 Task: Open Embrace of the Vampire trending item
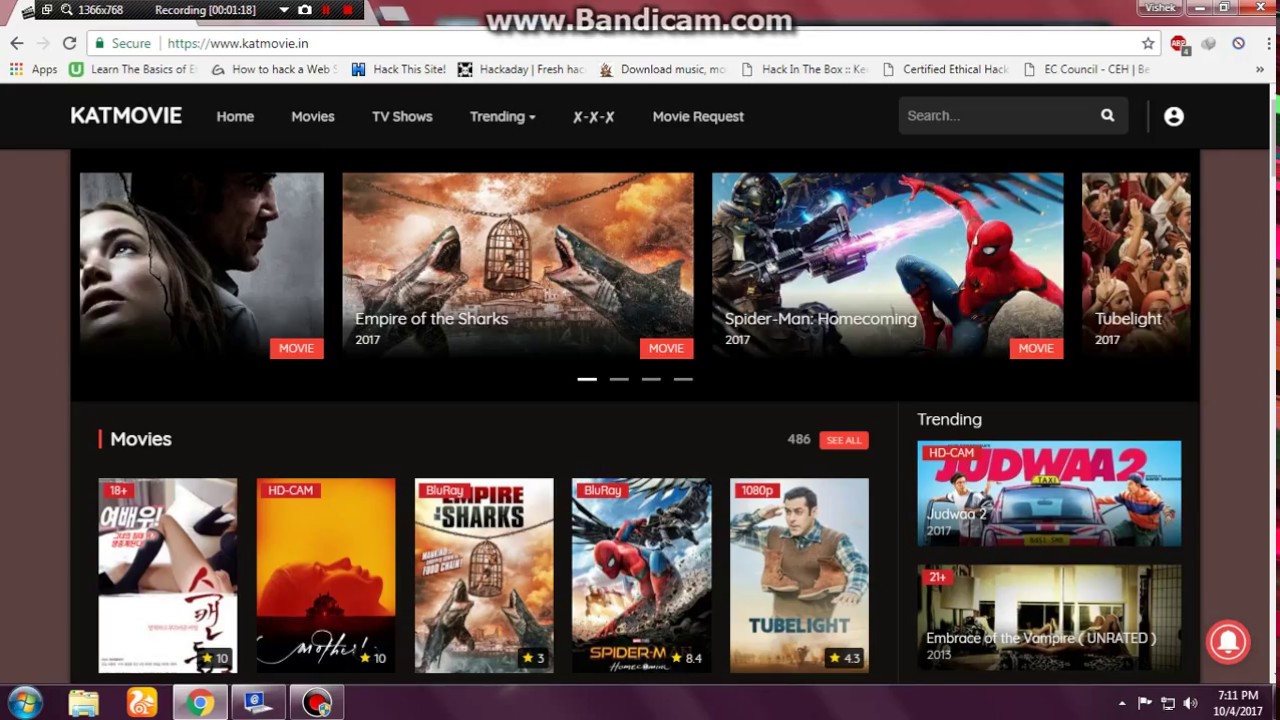coord(1049,618)
